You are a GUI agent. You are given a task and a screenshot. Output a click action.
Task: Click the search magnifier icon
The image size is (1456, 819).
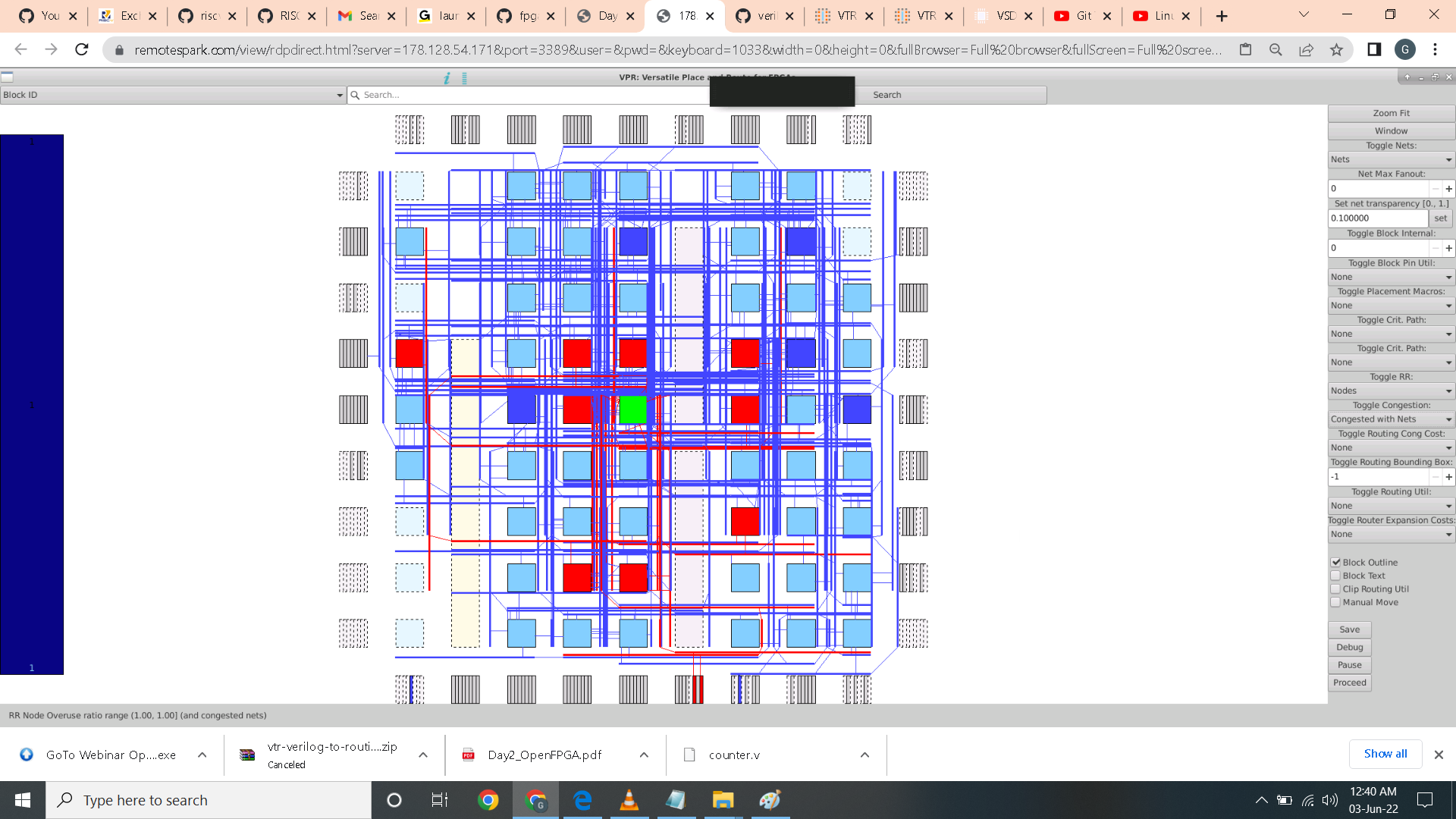[355, 95]
